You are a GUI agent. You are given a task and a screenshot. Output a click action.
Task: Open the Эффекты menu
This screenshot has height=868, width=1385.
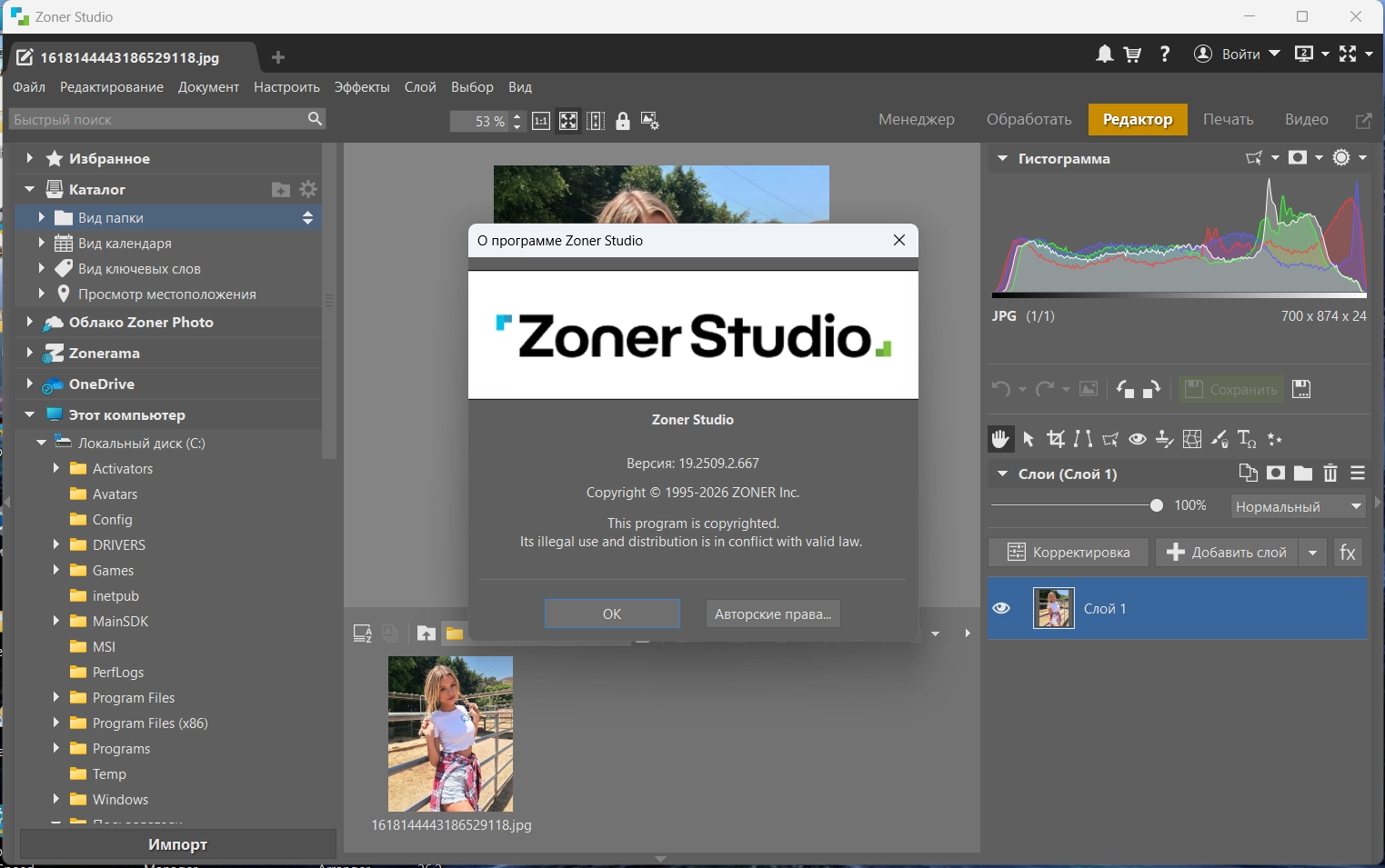coord(362,87)
